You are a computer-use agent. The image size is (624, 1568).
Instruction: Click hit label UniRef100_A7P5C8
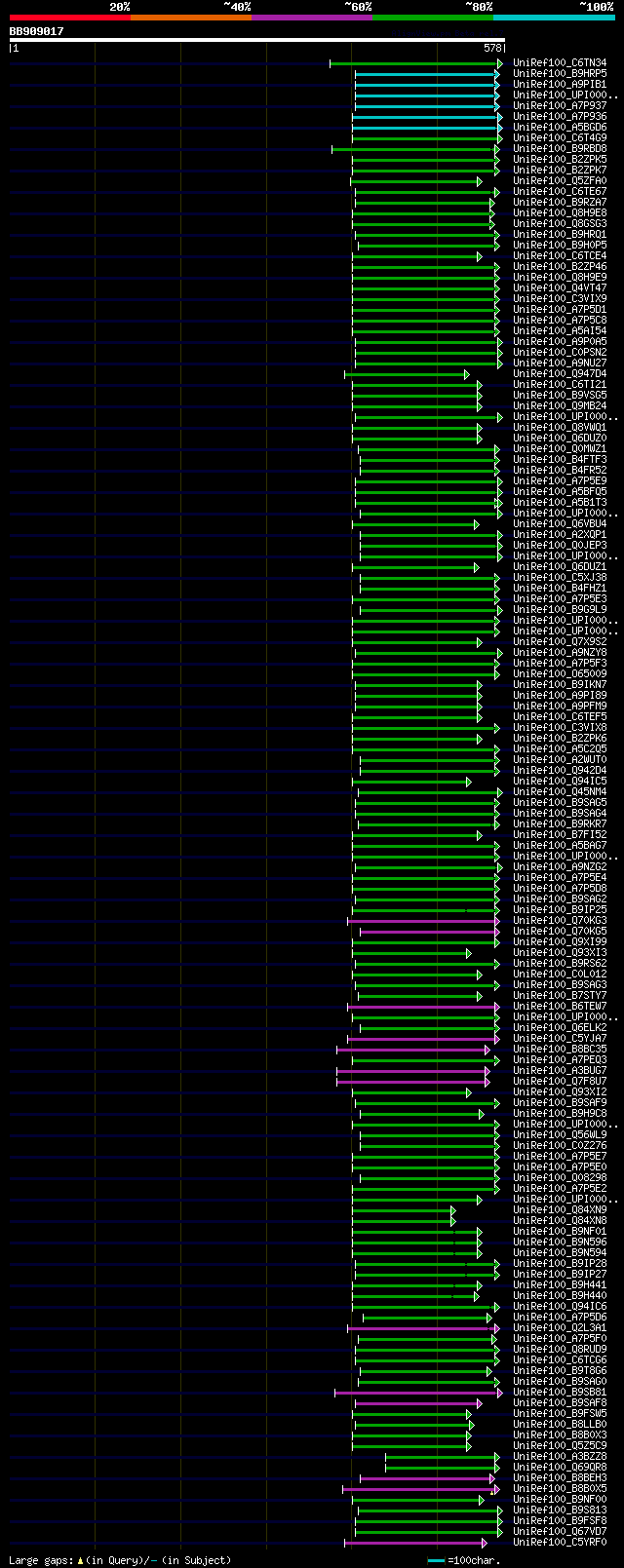560,321
